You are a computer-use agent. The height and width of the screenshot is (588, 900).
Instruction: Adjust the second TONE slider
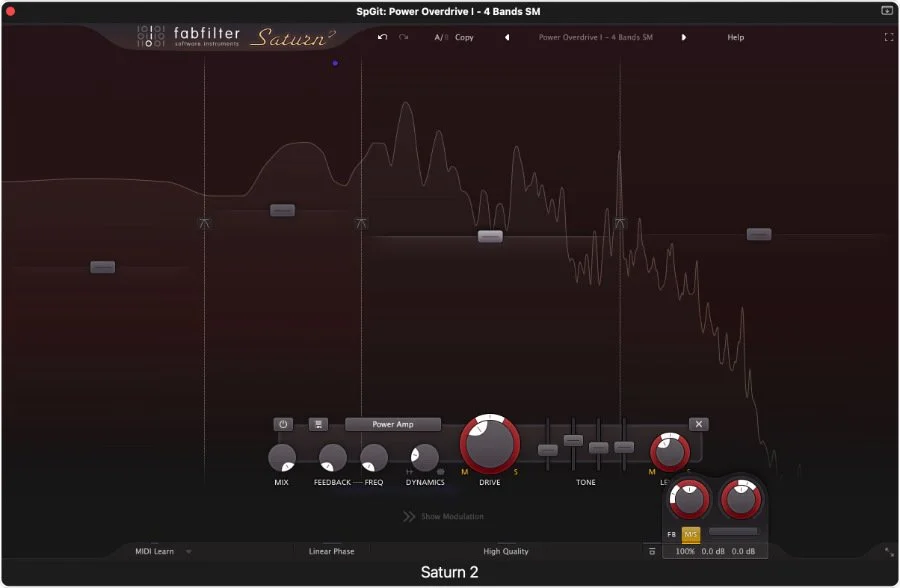point(573,440)
